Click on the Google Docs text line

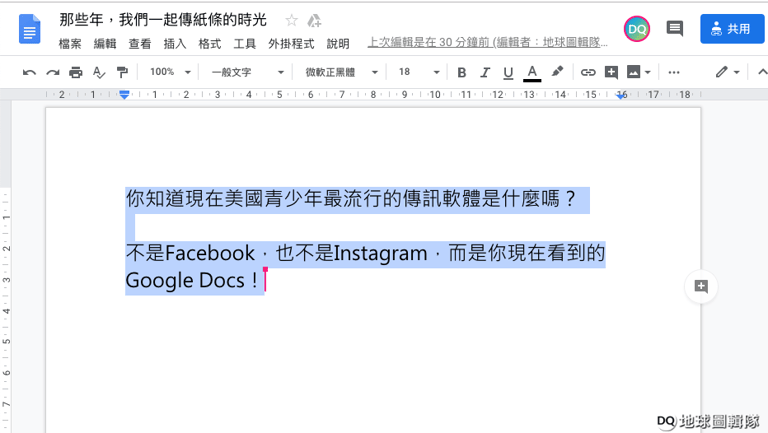point(192,281)
